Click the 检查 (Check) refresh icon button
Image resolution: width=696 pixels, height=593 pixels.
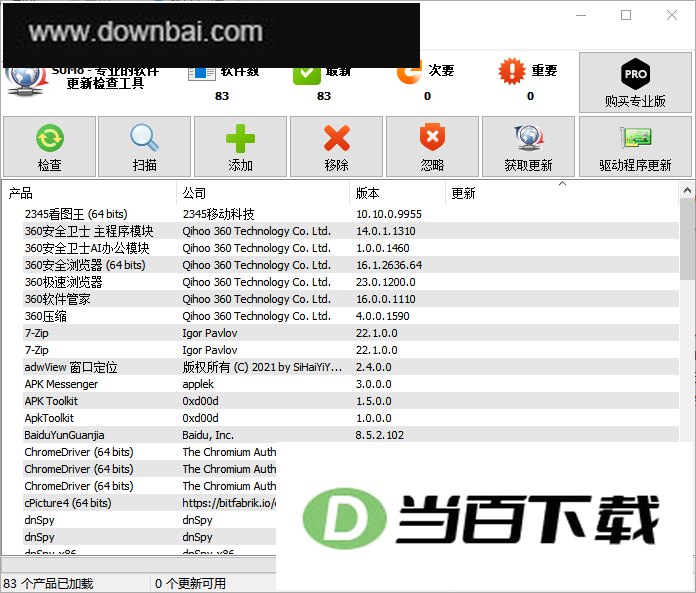pyautogui.click(x=49, y=147)
